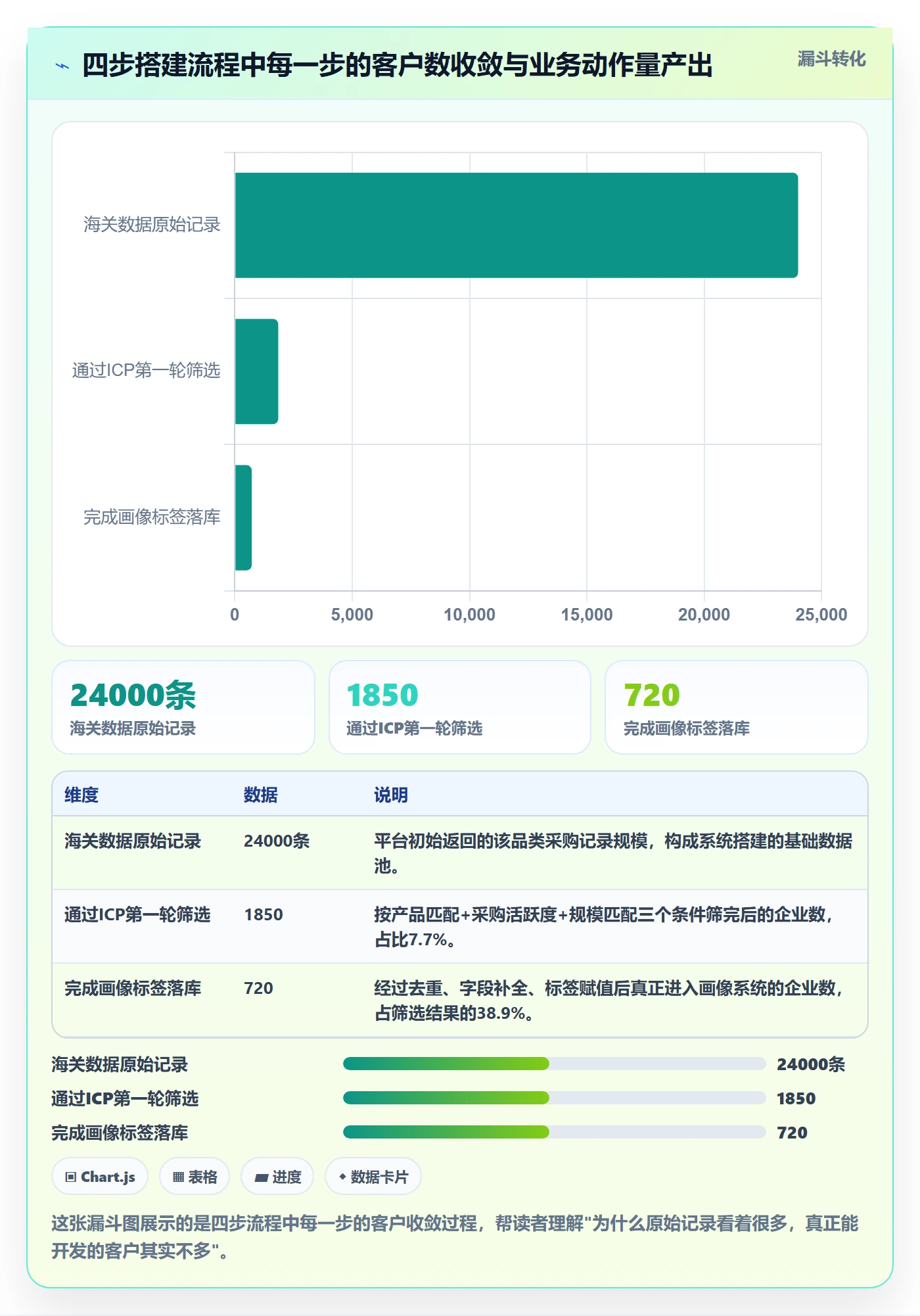Click the 表格 chip
Screen dimensions: 920x1316
[195, 1177]
